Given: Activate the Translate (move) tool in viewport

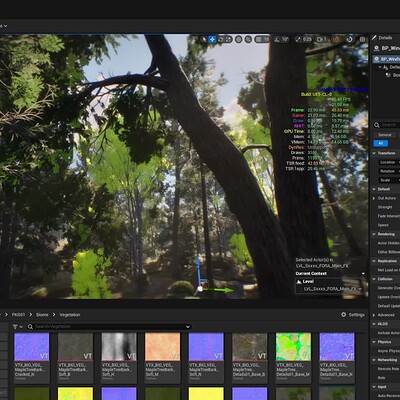Looking at the screenshot, I should coord(212,39).
